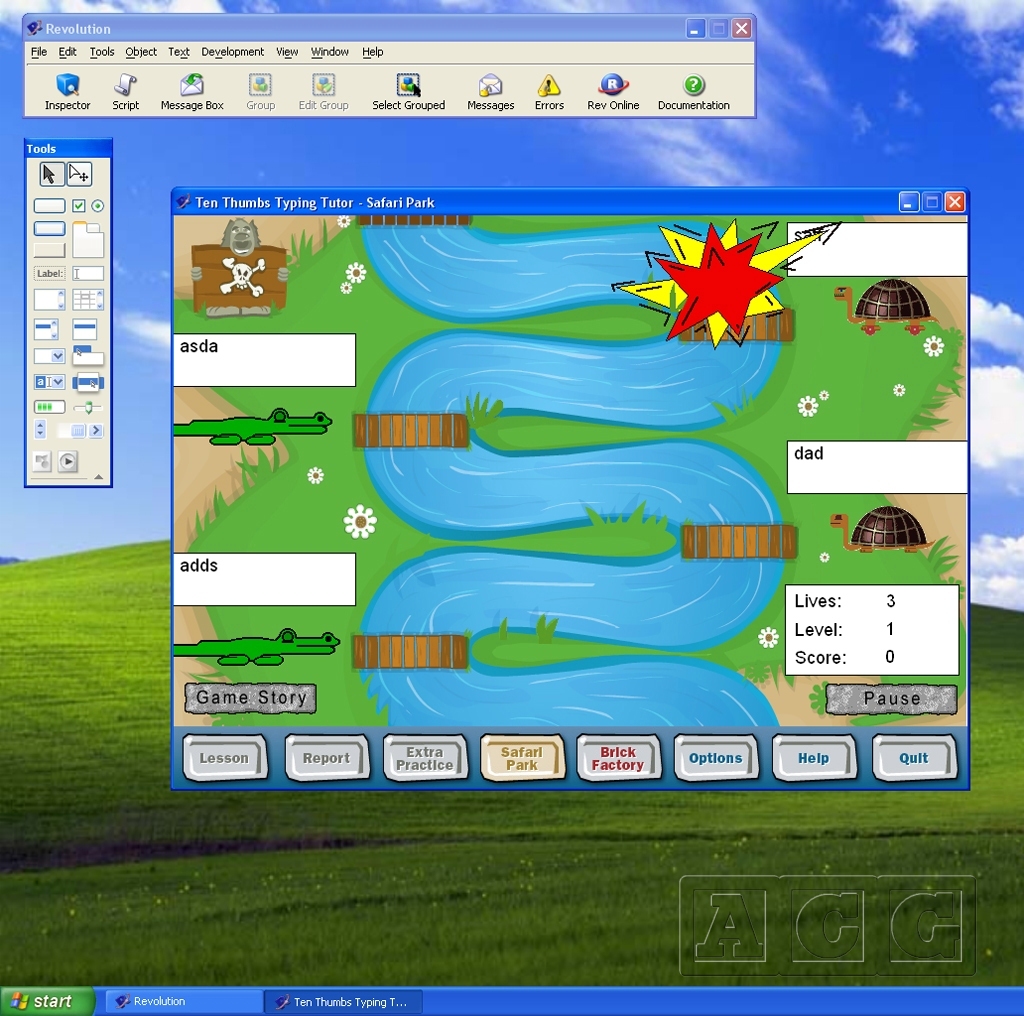
Task: Pick the pulldown menu tool
Action: click(88, 355)
